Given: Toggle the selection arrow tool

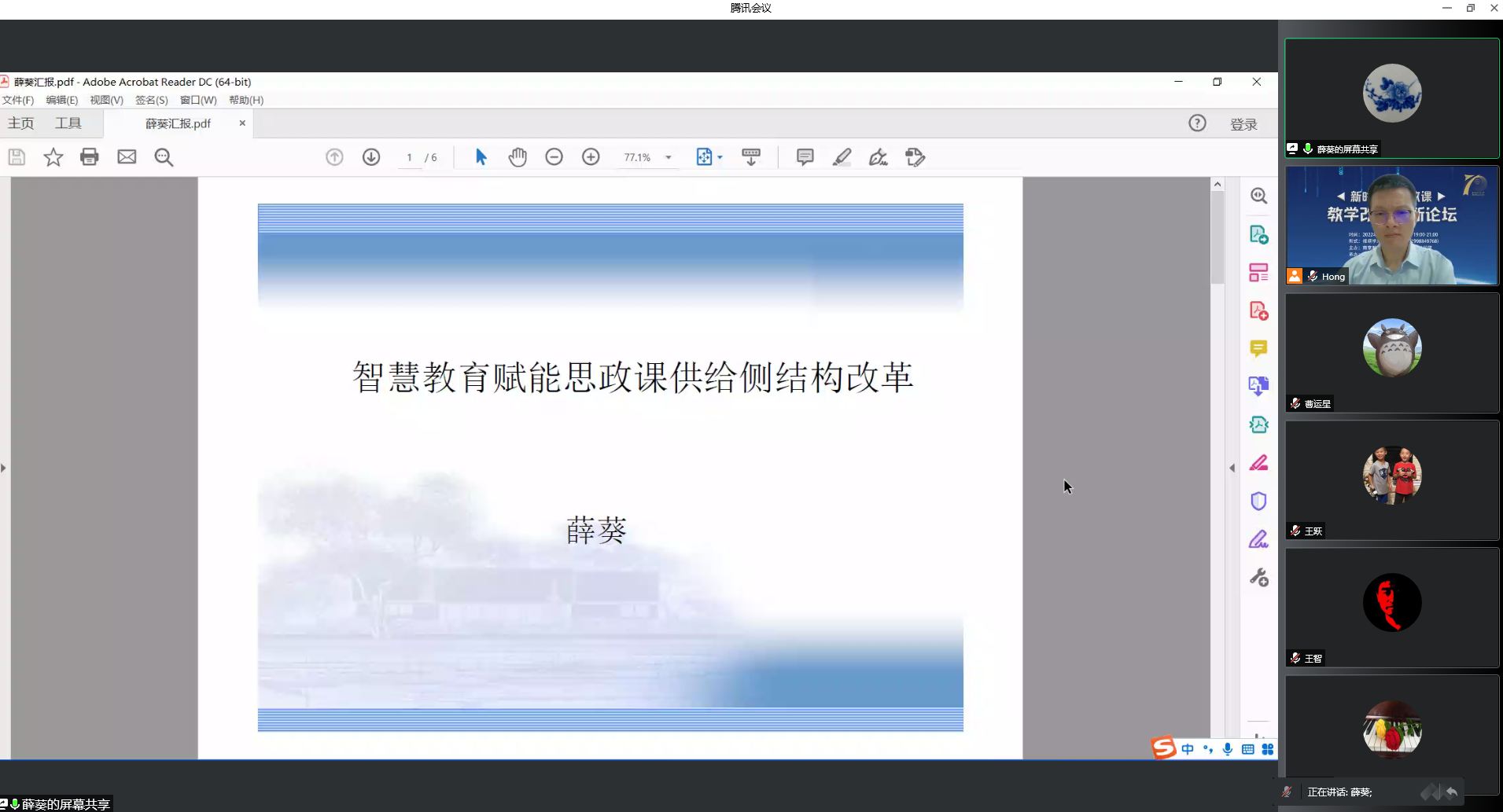Looking at the screenshot, I should coord(481,157).
